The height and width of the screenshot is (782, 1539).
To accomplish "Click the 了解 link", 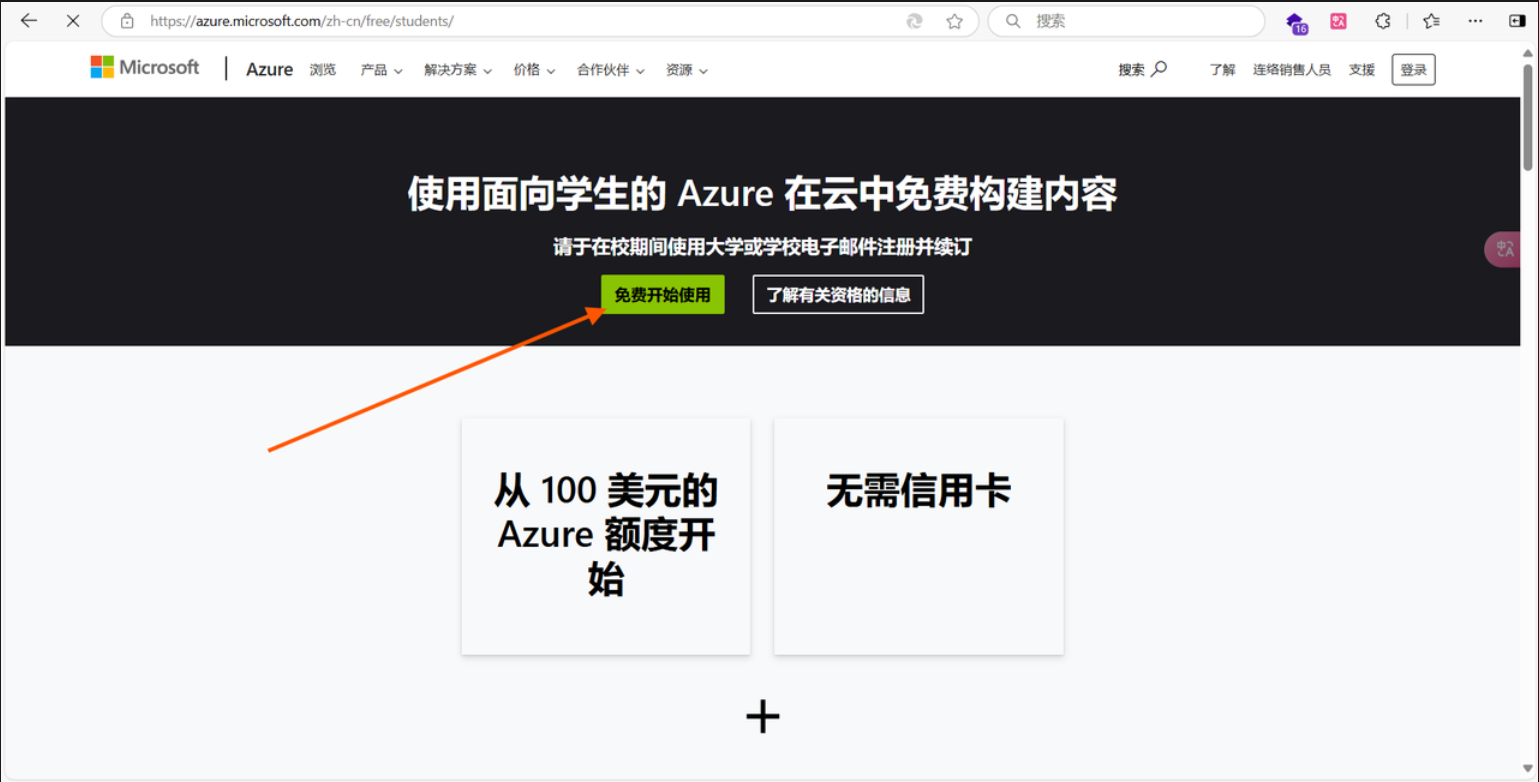I will point(1222,70).
